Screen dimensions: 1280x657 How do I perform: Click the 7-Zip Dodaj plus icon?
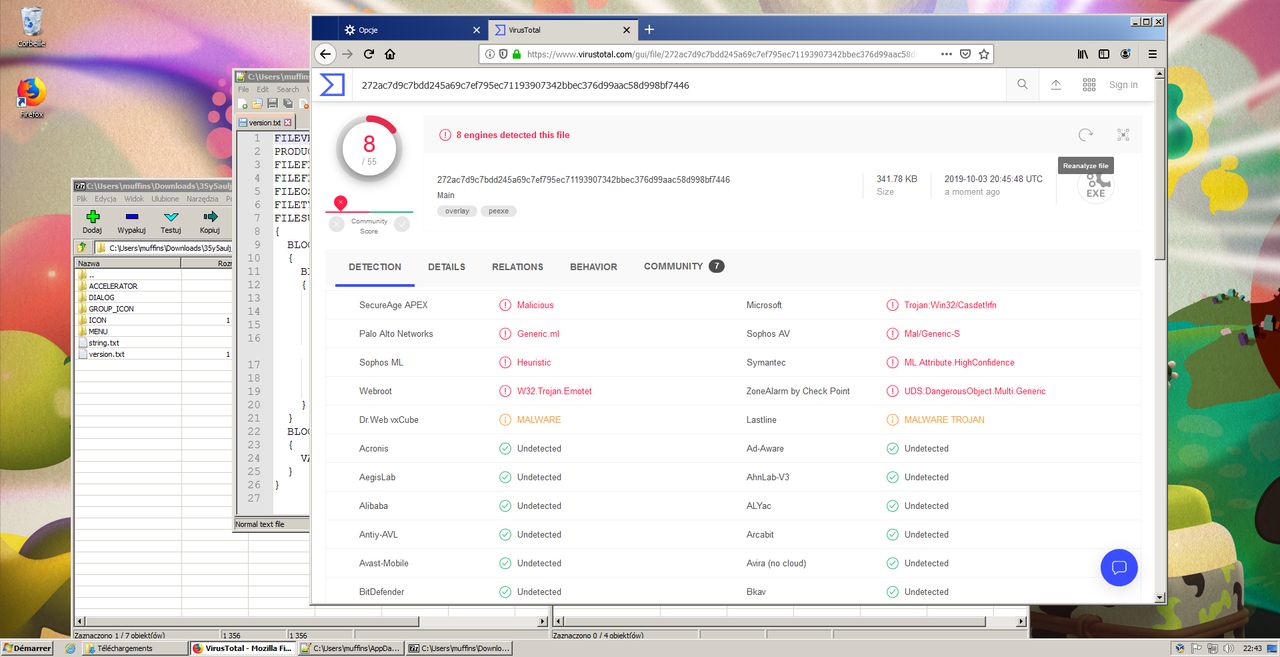pos(93,217)
